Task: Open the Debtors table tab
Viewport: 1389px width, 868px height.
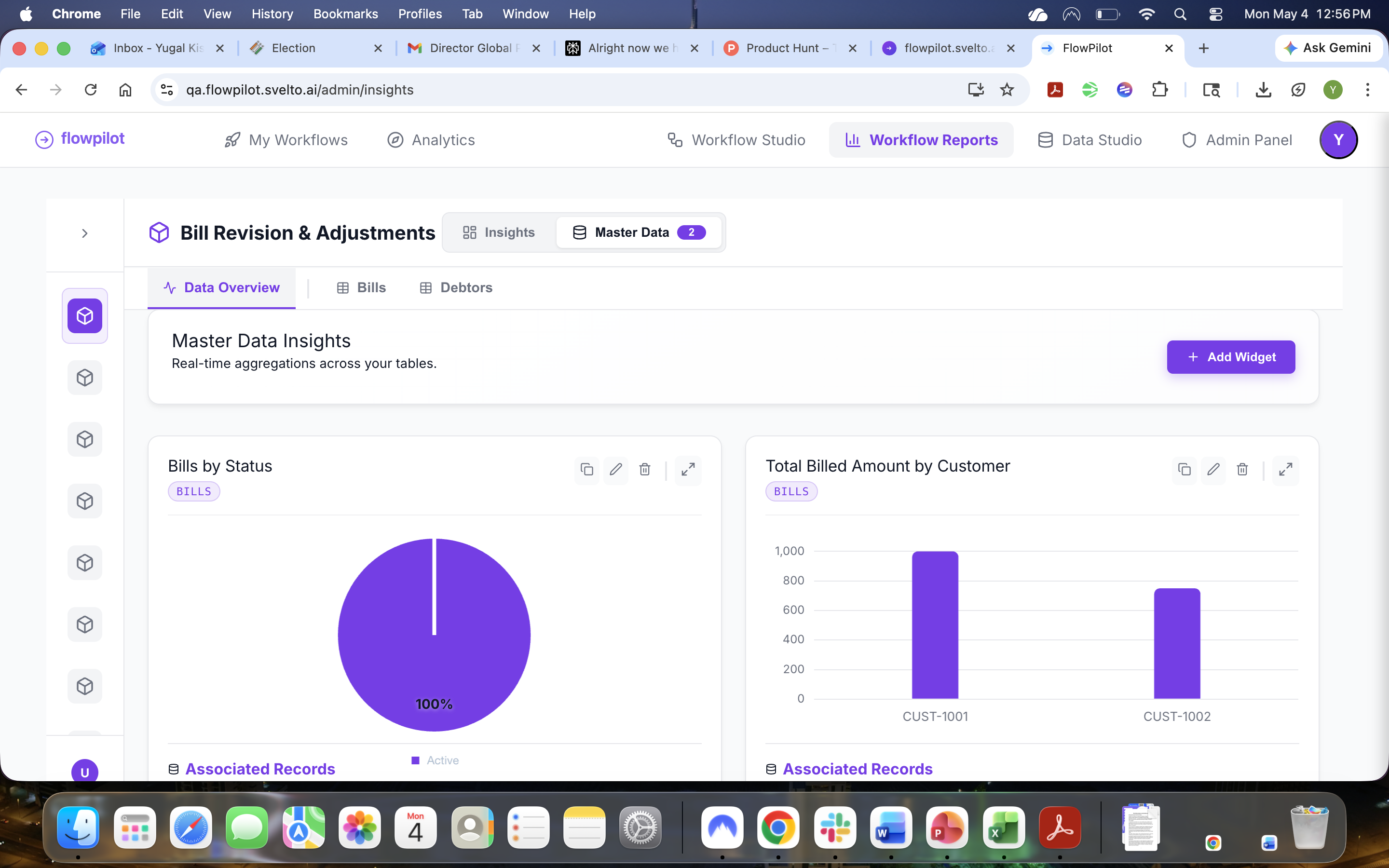Action: 456,287
